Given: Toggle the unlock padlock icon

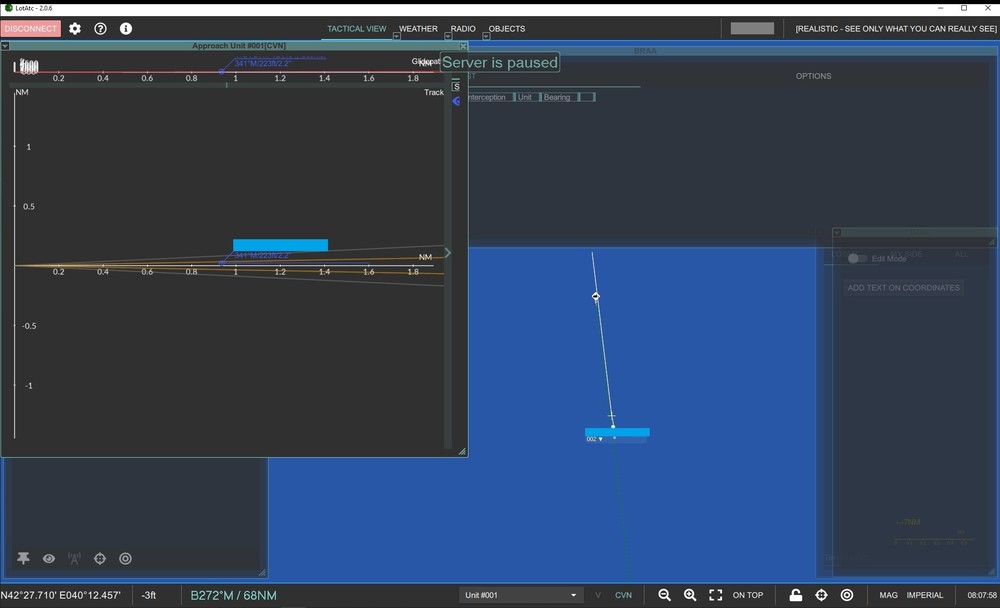Looking at the screenshot, I should (796, 595).
